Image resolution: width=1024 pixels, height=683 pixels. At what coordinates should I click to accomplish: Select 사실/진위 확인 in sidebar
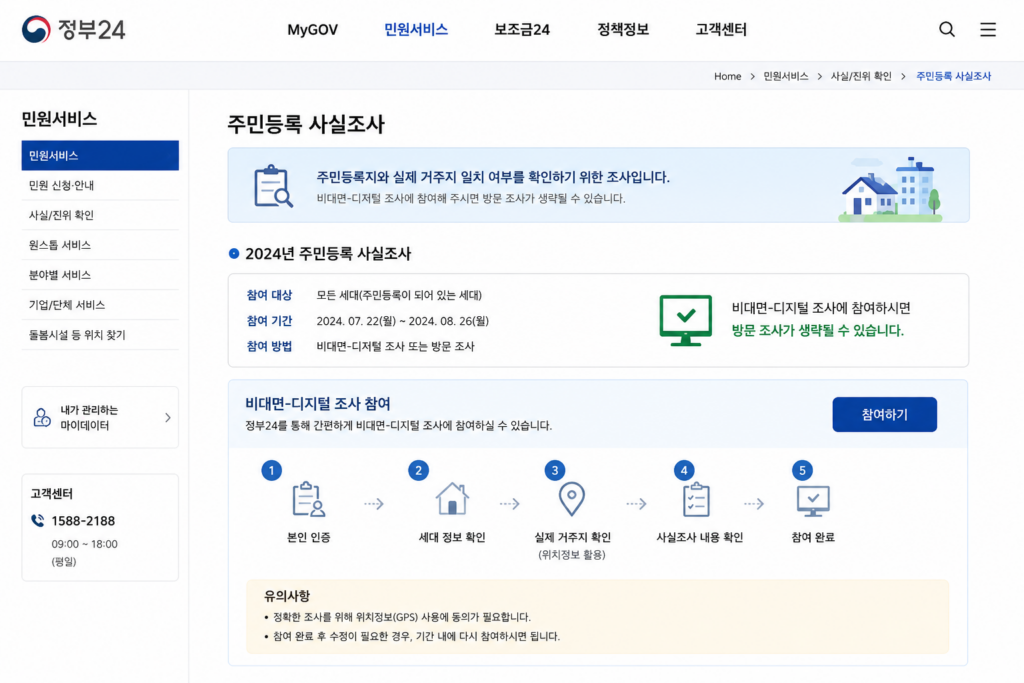[100, 215]
